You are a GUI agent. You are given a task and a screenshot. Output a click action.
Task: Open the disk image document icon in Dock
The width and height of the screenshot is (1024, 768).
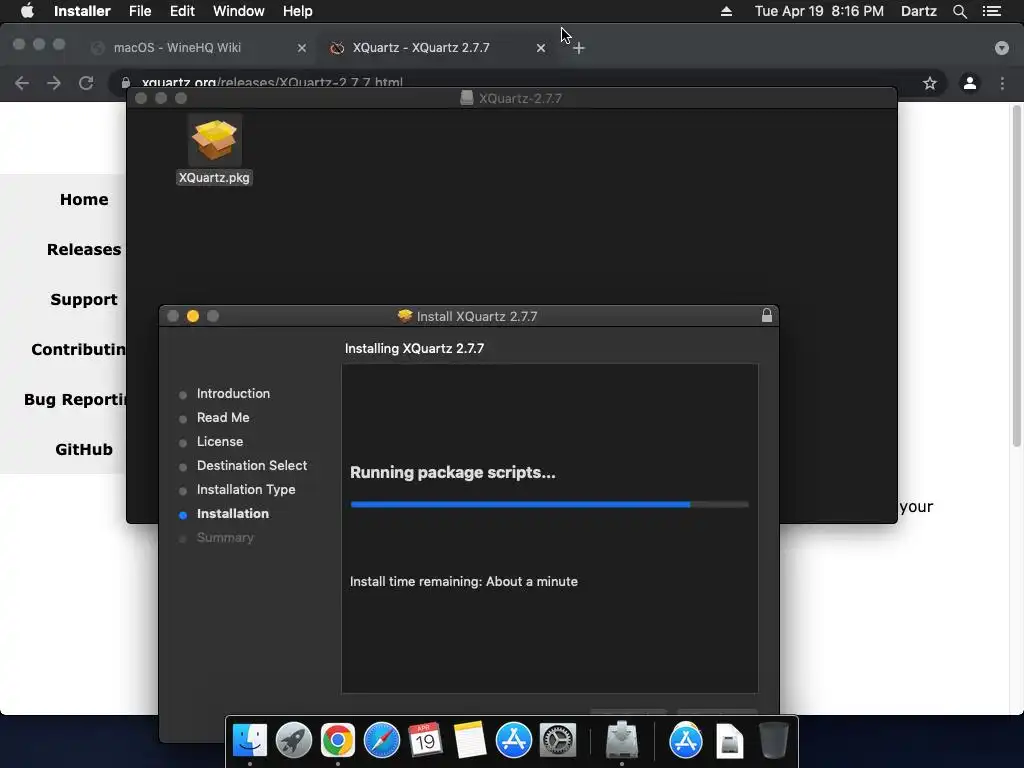click(729, 741)
